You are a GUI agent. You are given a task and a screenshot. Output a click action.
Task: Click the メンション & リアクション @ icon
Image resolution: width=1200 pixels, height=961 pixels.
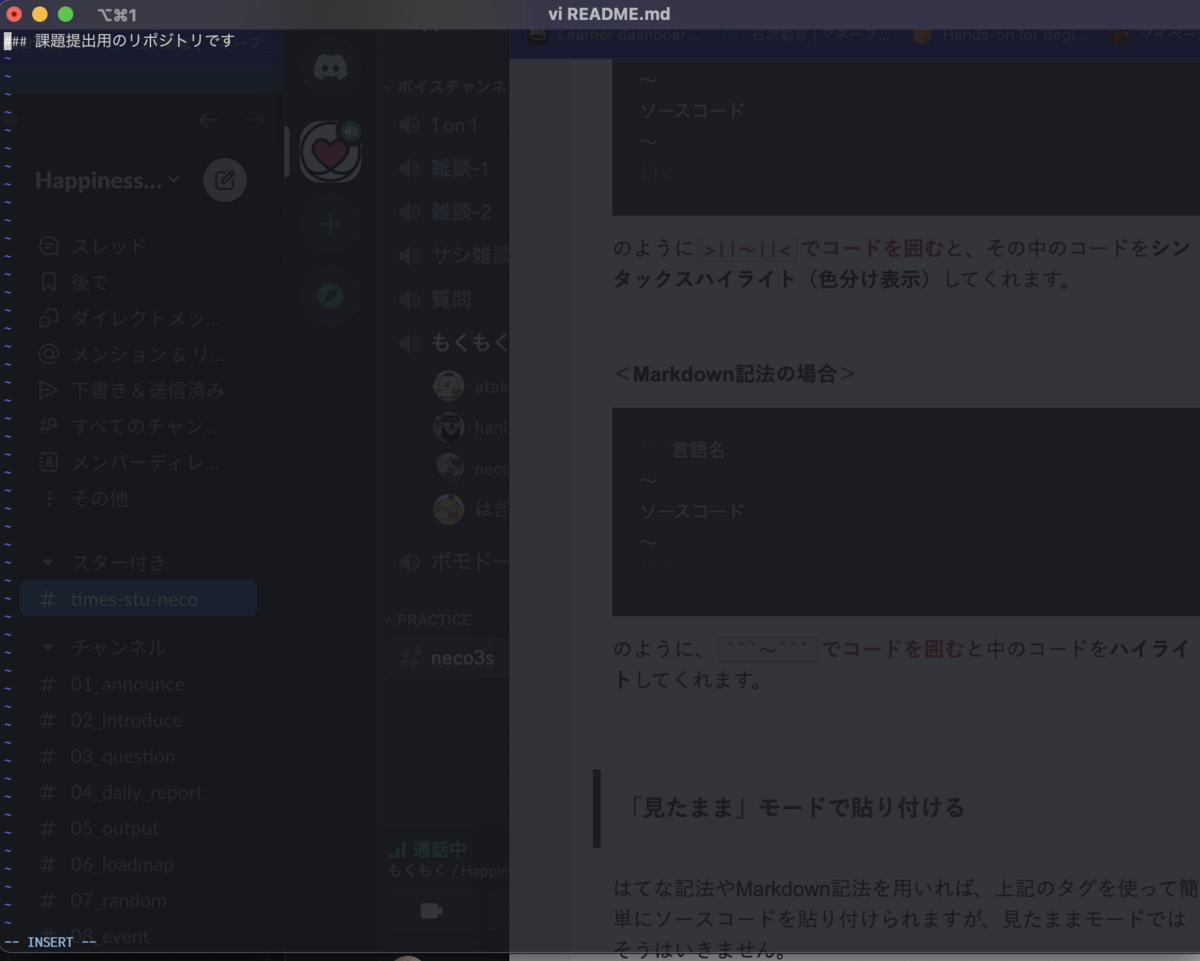pyautogui.click(x=48, y=354)
